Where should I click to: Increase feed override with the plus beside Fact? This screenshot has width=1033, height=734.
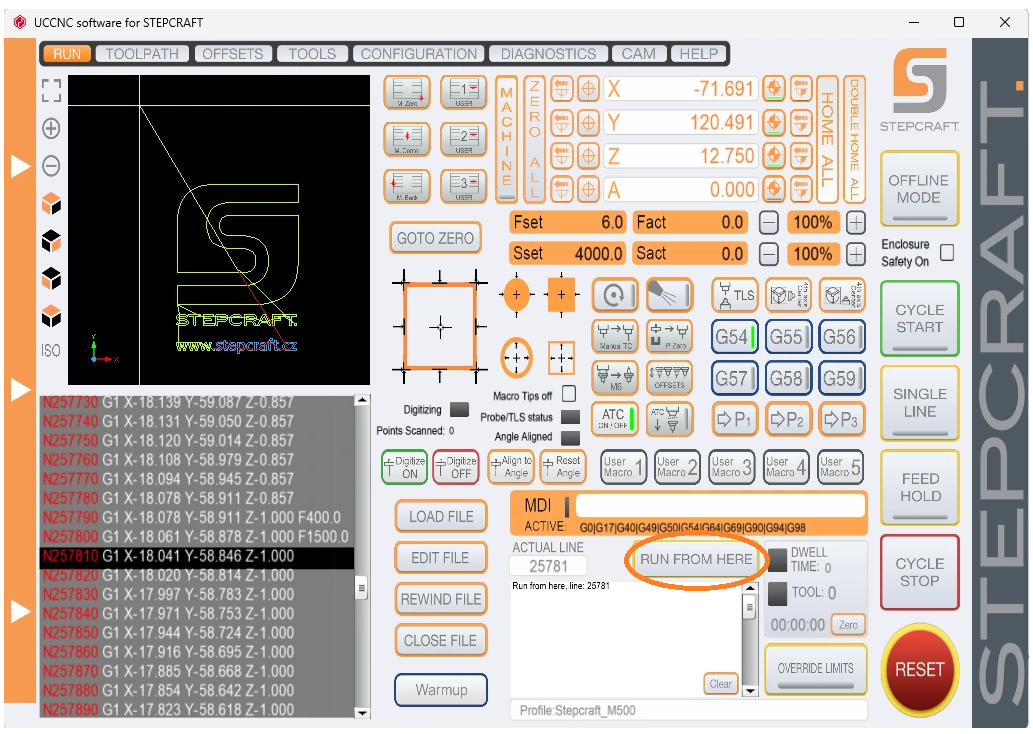[x=855, y=223]
